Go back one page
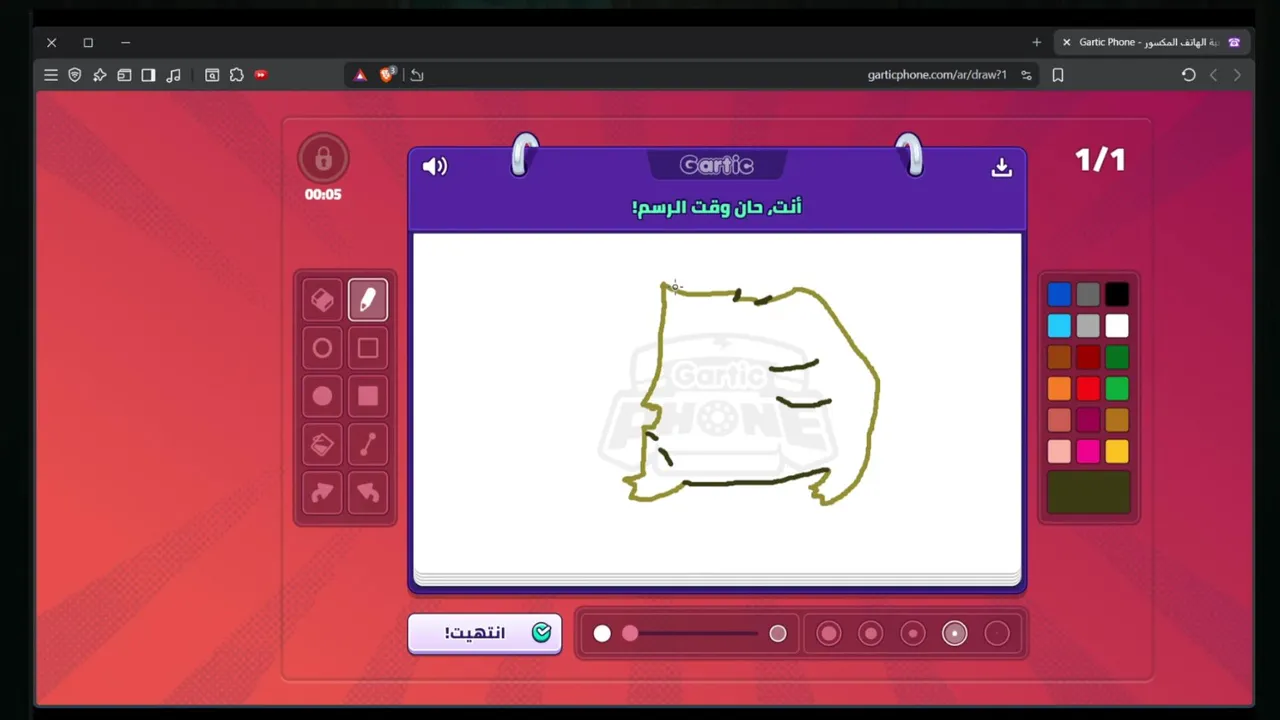 [1237, 75]
